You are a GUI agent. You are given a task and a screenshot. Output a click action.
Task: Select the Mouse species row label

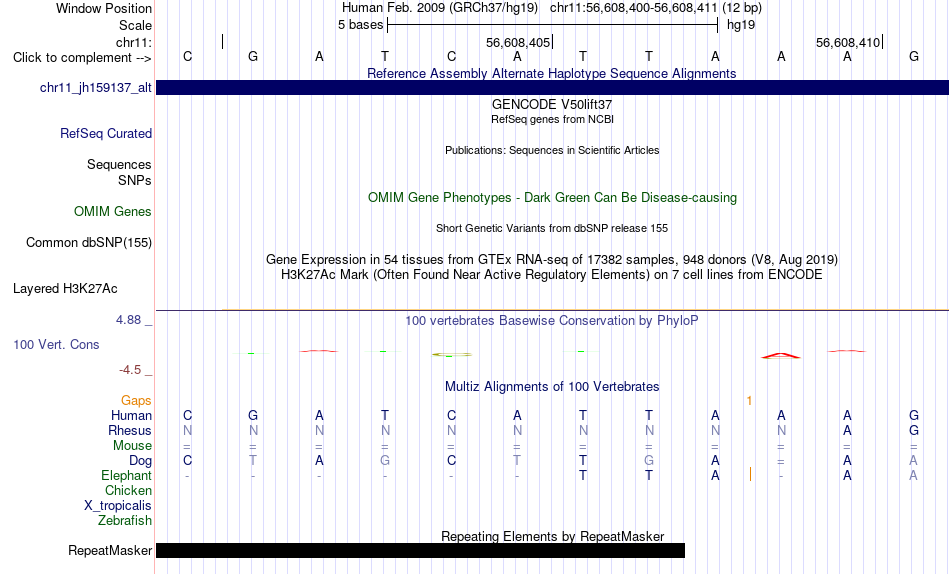click(x=132, y=446)
